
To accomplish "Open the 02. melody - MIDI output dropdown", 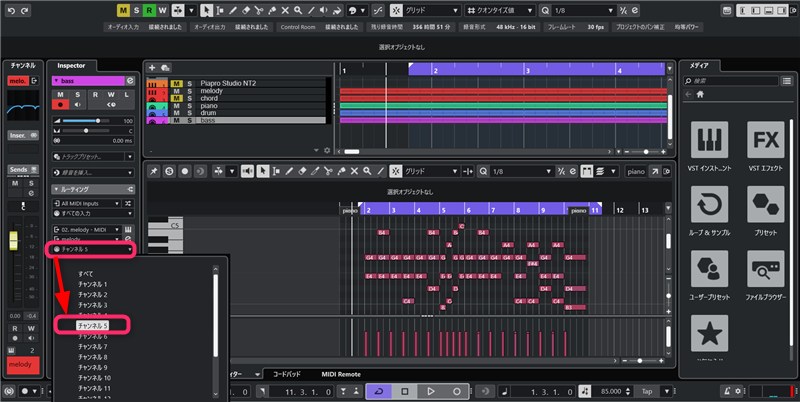I will 87,230.
